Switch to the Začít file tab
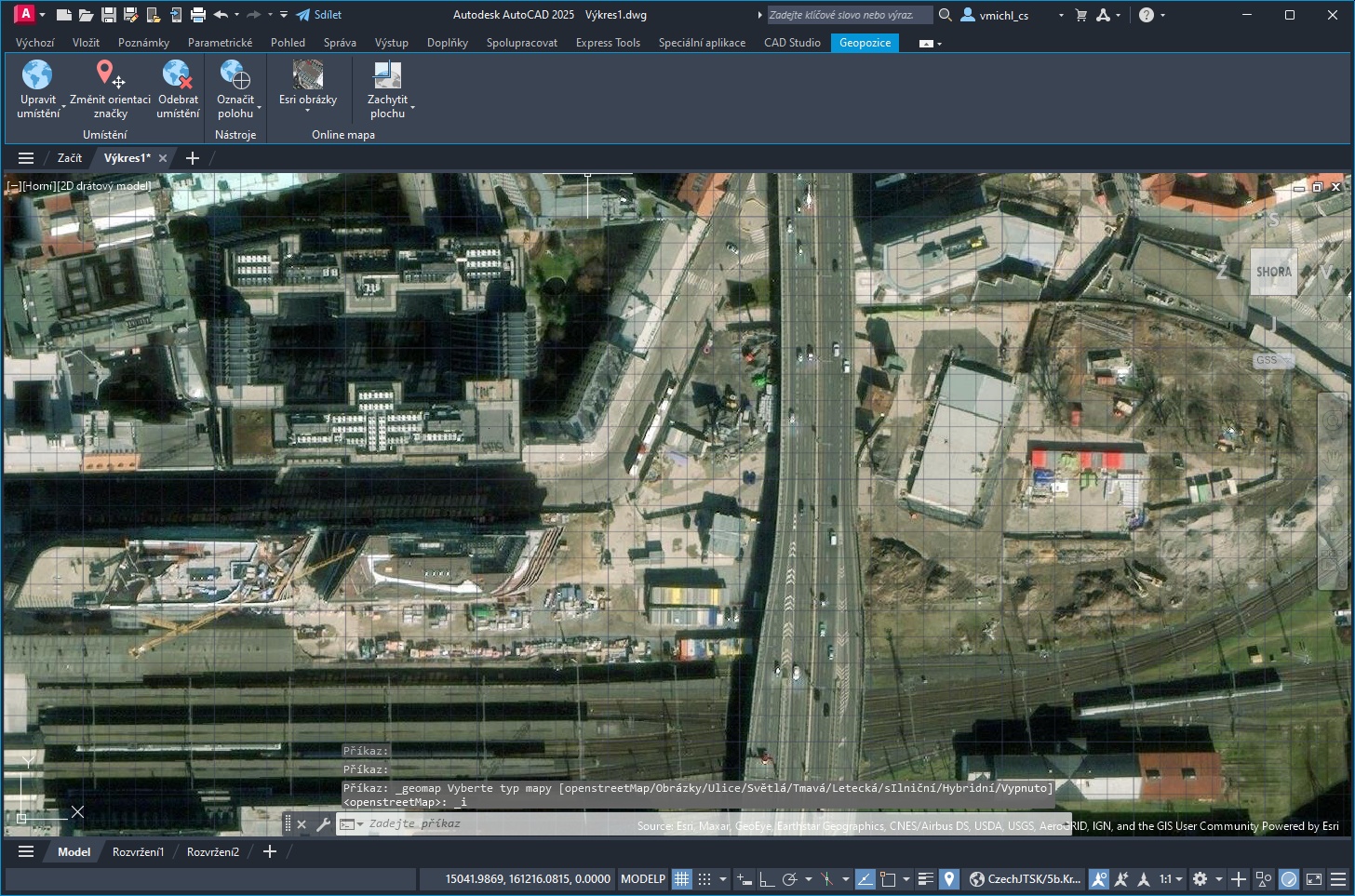Viewport: 1355px width, 896px height. click(70, 158)
